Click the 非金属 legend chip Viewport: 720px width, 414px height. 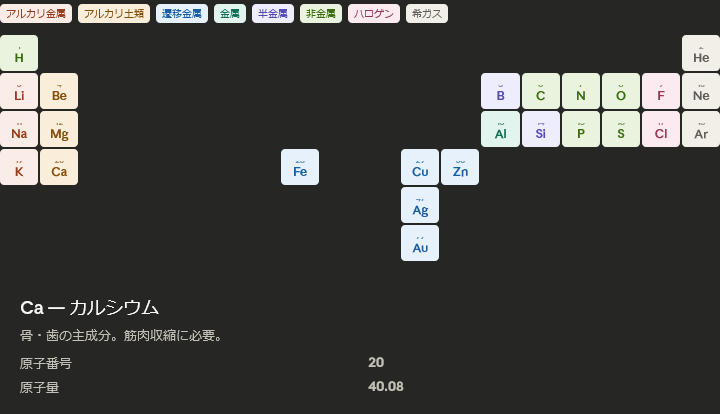[x=321, y=14]
